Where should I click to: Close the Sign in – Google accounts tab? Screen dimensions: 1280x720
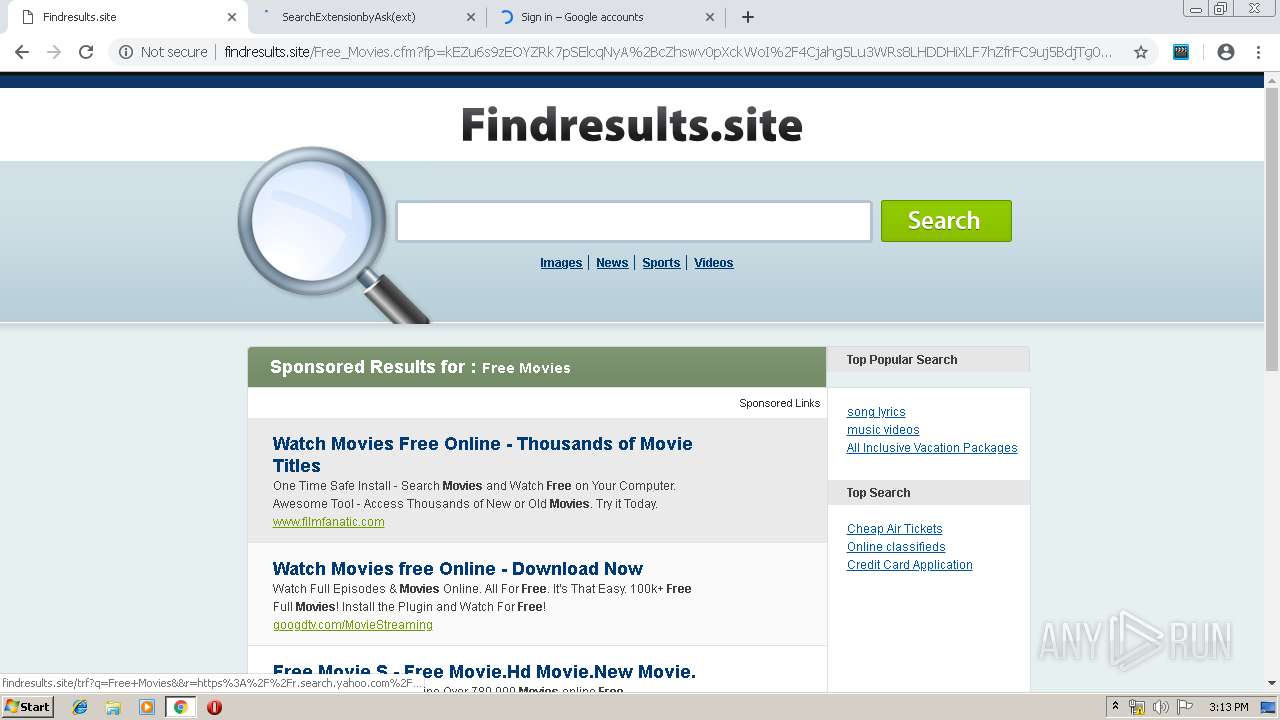point(710,17)
